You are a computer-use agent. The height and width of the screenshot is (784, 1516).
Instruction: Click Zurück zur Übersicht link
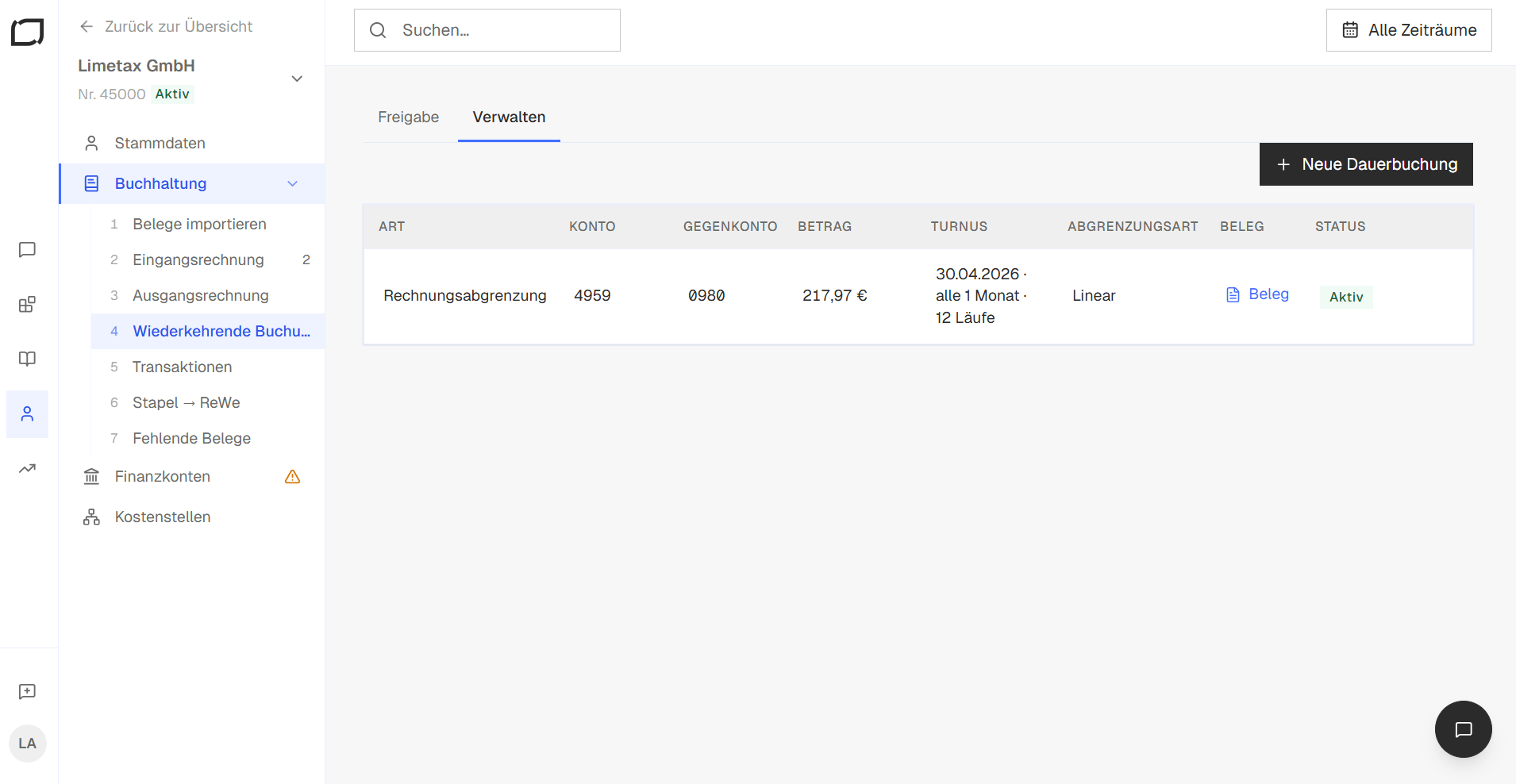[x=166, y=26]
